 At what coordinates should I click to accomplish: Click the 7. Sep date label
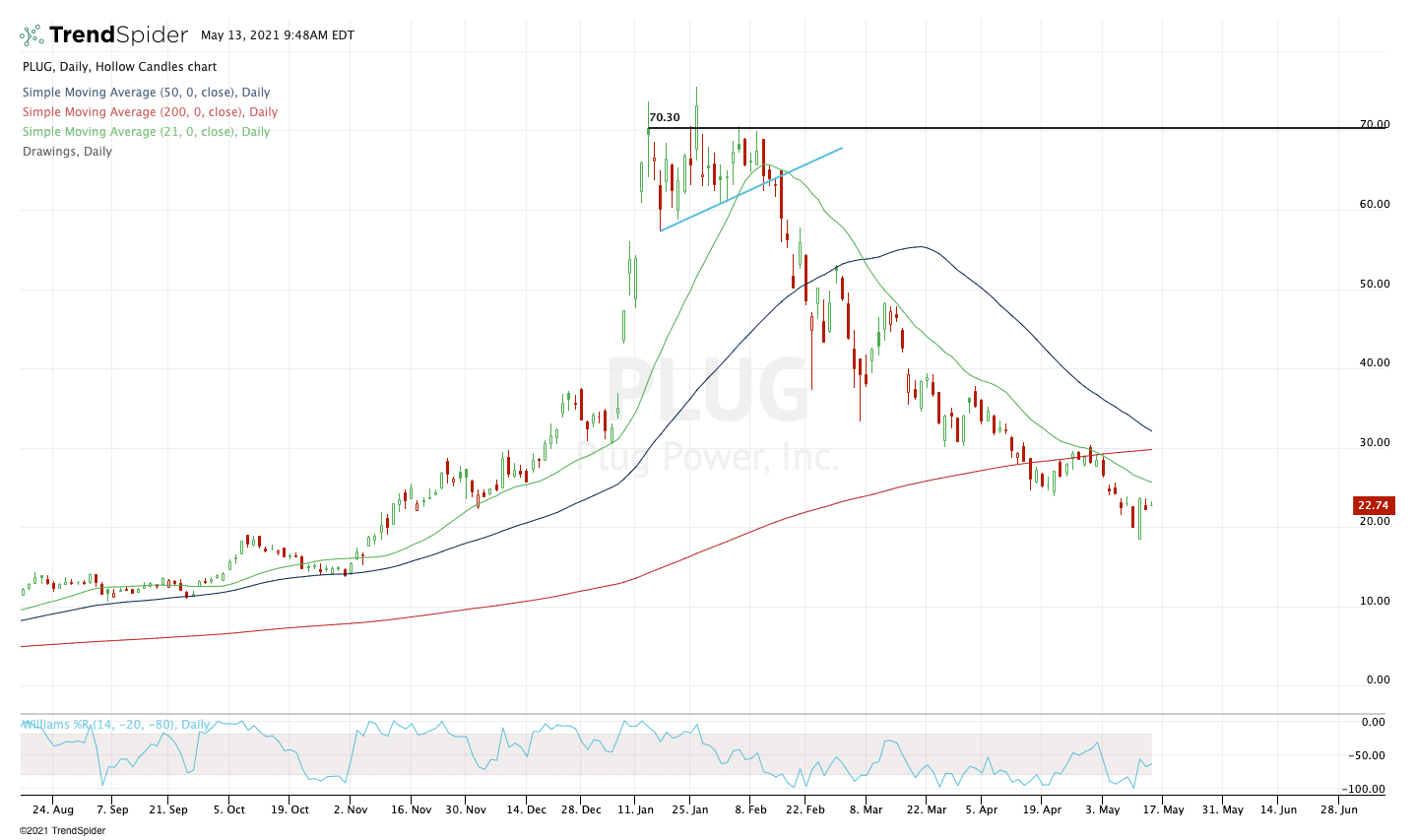(112, 810)
